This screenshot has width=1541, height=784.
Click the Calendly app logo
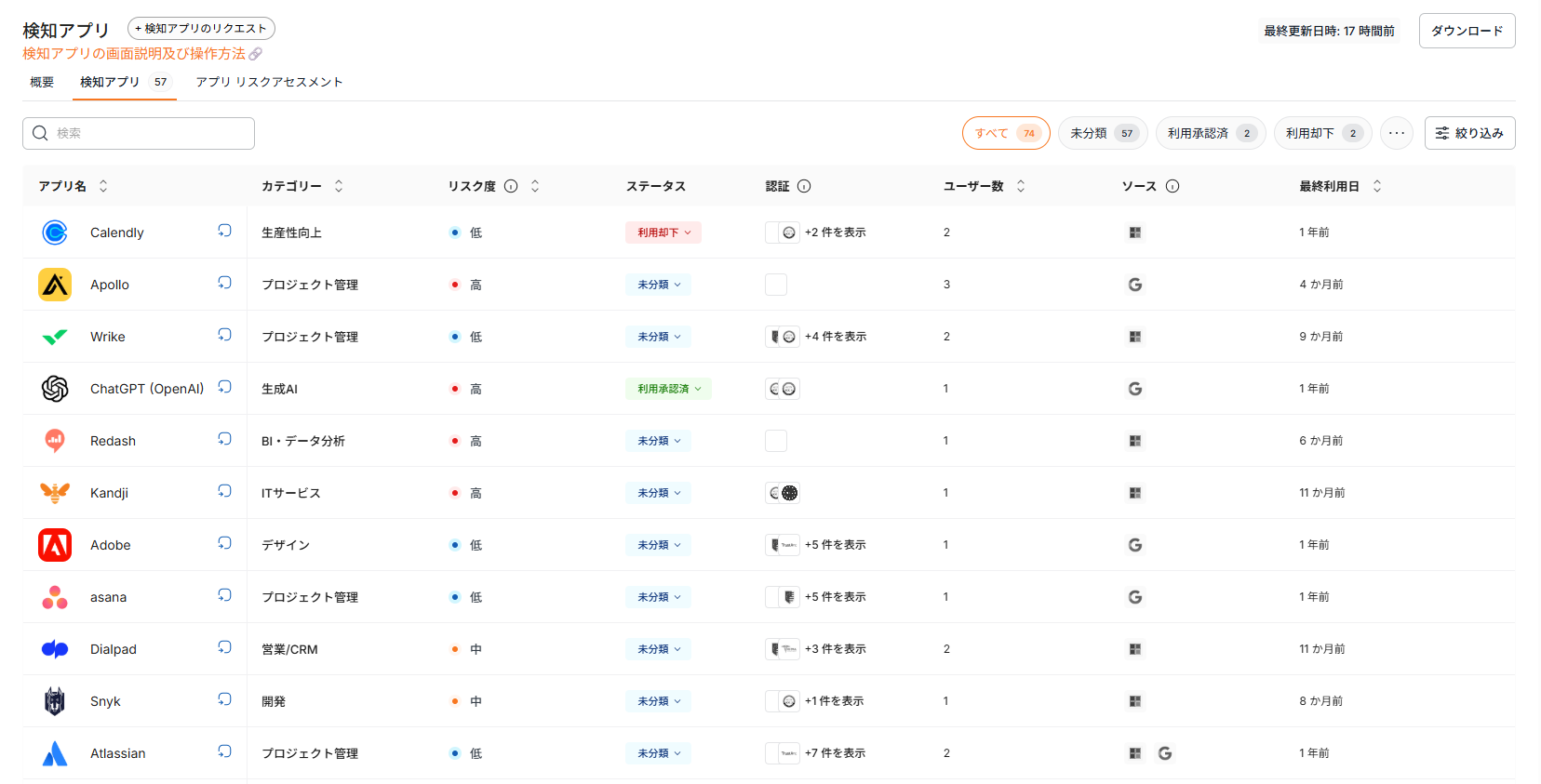point(55,233)
